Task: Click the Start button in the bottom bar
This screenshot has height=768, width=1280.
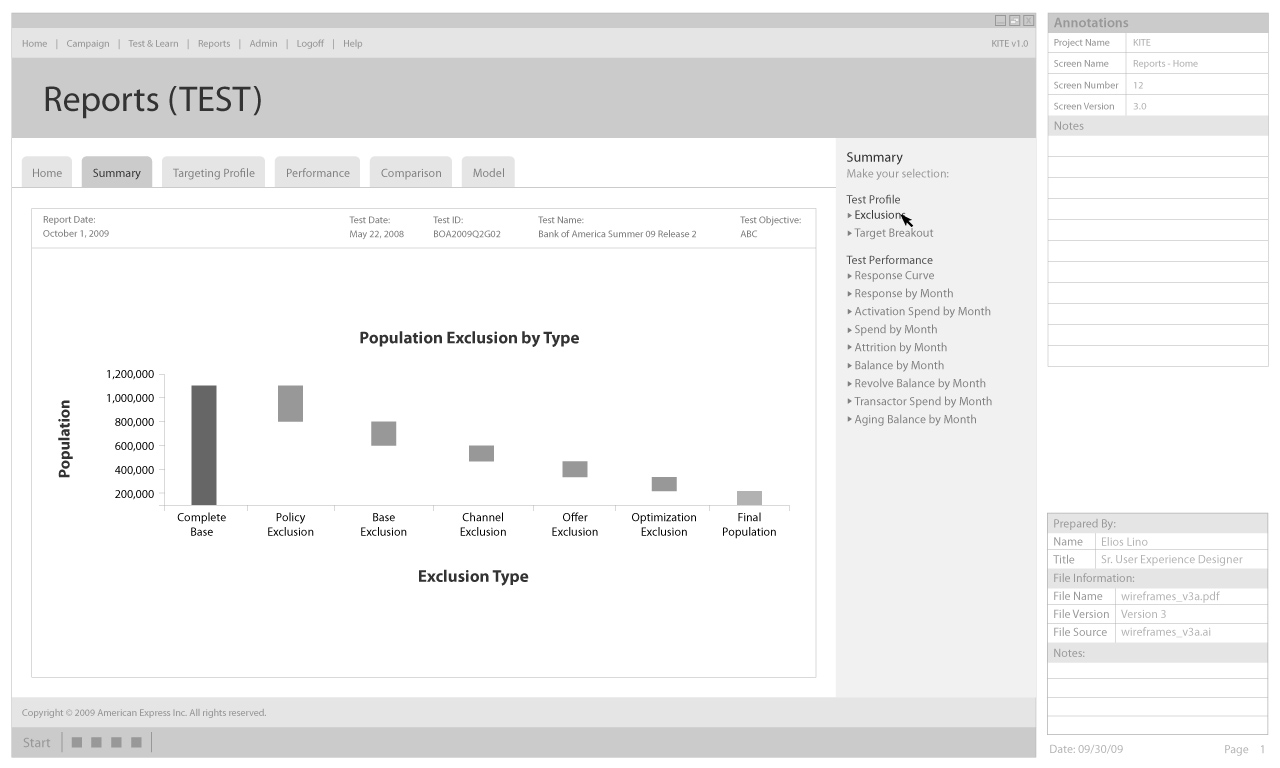Action: 37,742
